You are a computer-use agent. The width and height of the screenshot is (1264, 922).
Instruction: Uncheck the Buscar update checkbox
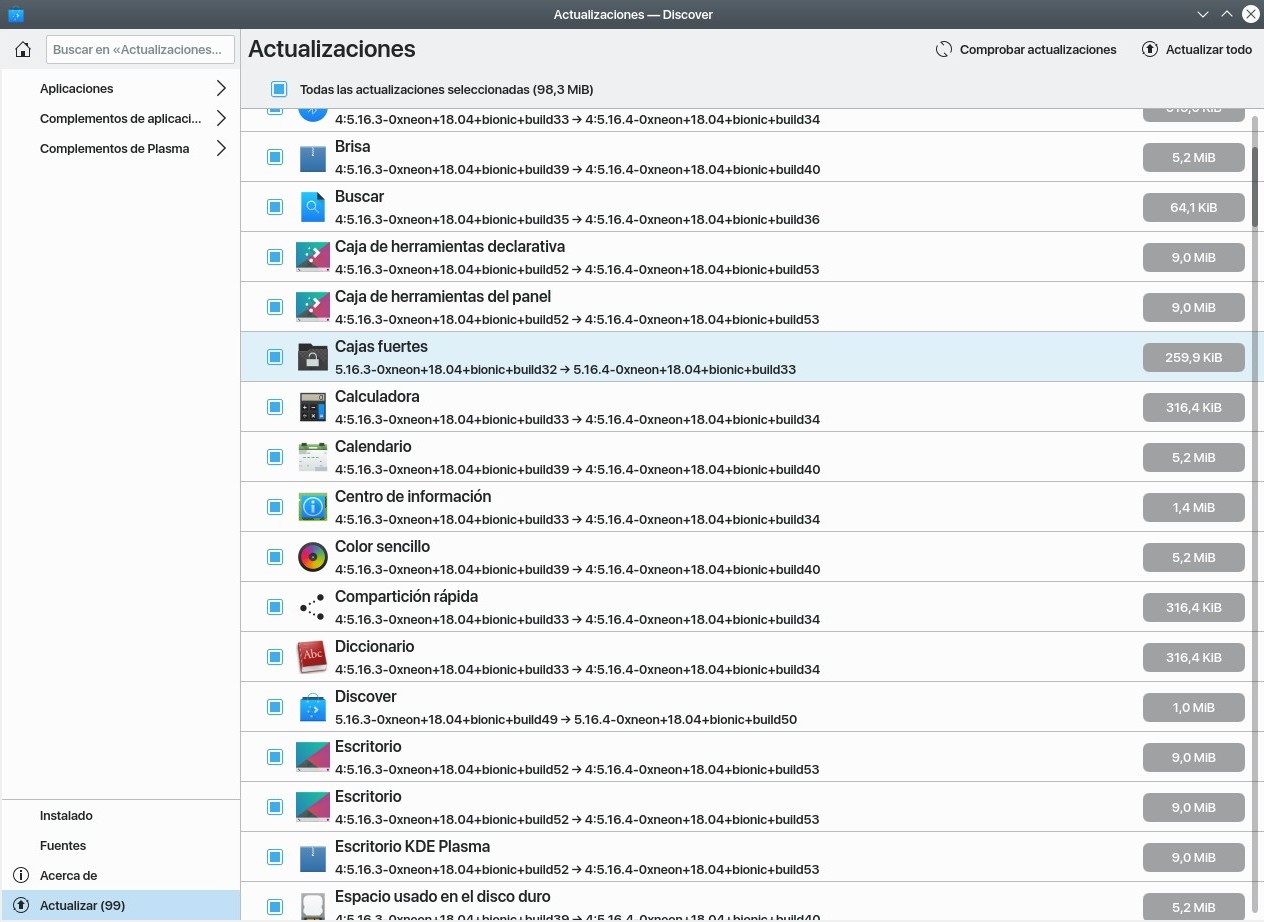[275, 207]
